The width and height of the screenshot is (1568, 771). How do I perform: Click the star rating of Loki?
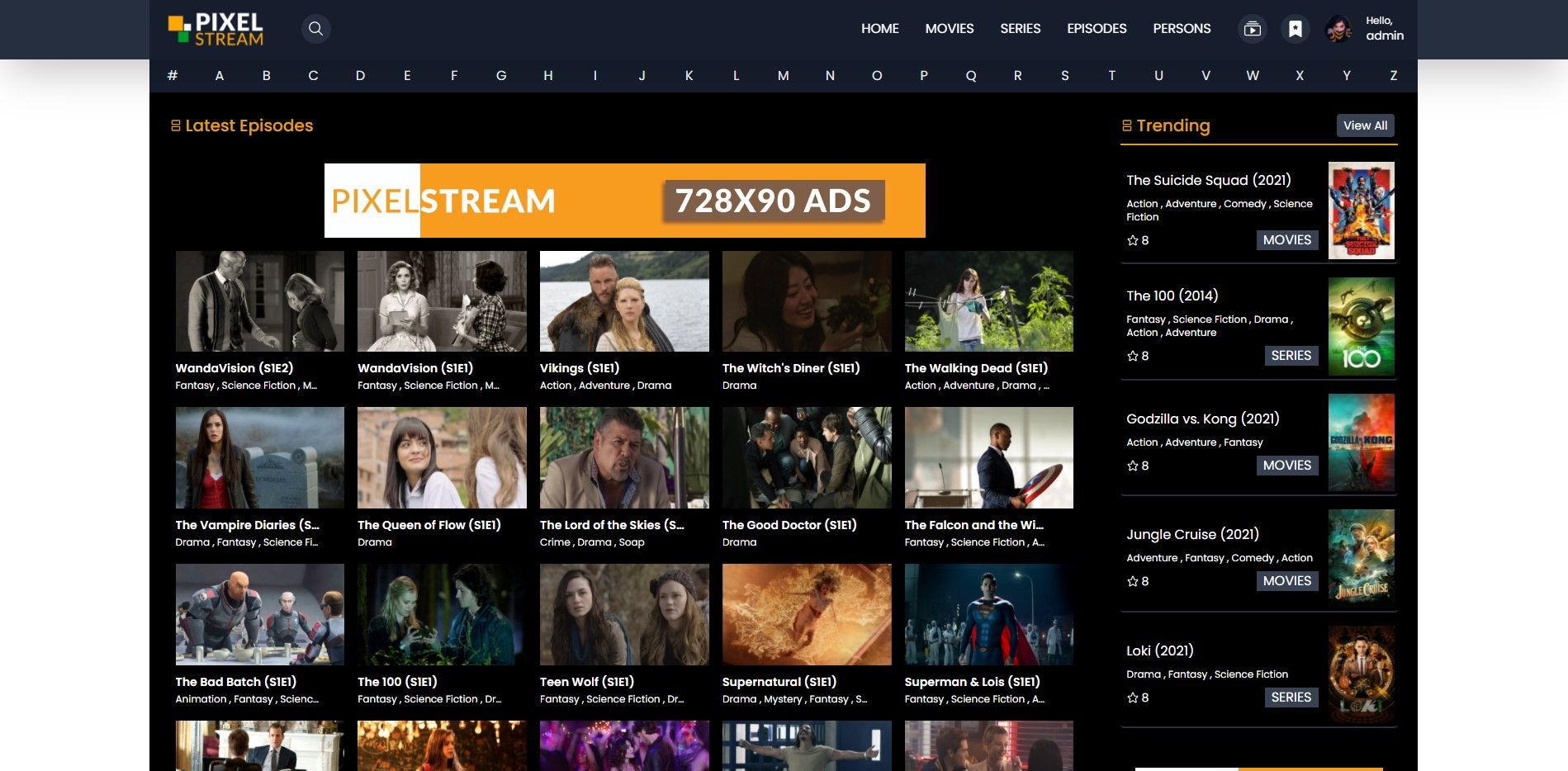pos(1138,698)
